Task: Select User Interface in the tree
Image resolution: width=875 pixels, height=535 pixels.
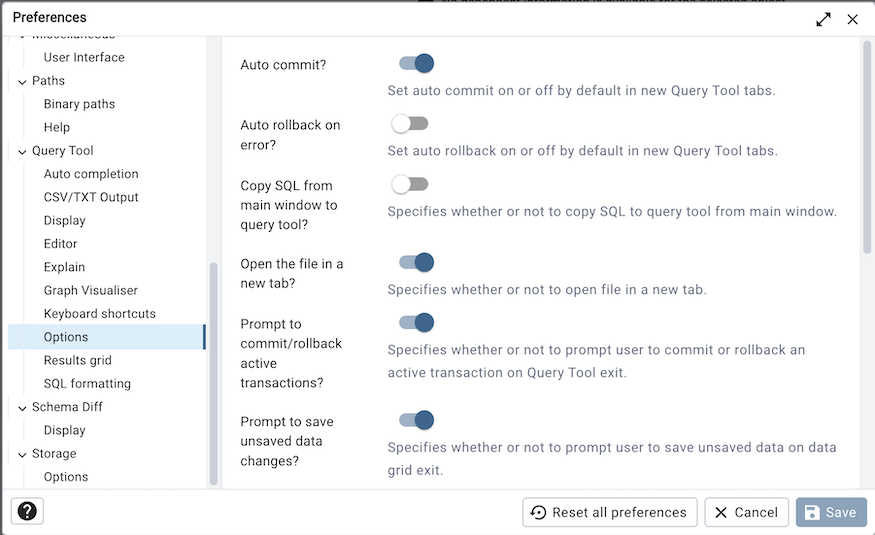Action: pos(84,57)
